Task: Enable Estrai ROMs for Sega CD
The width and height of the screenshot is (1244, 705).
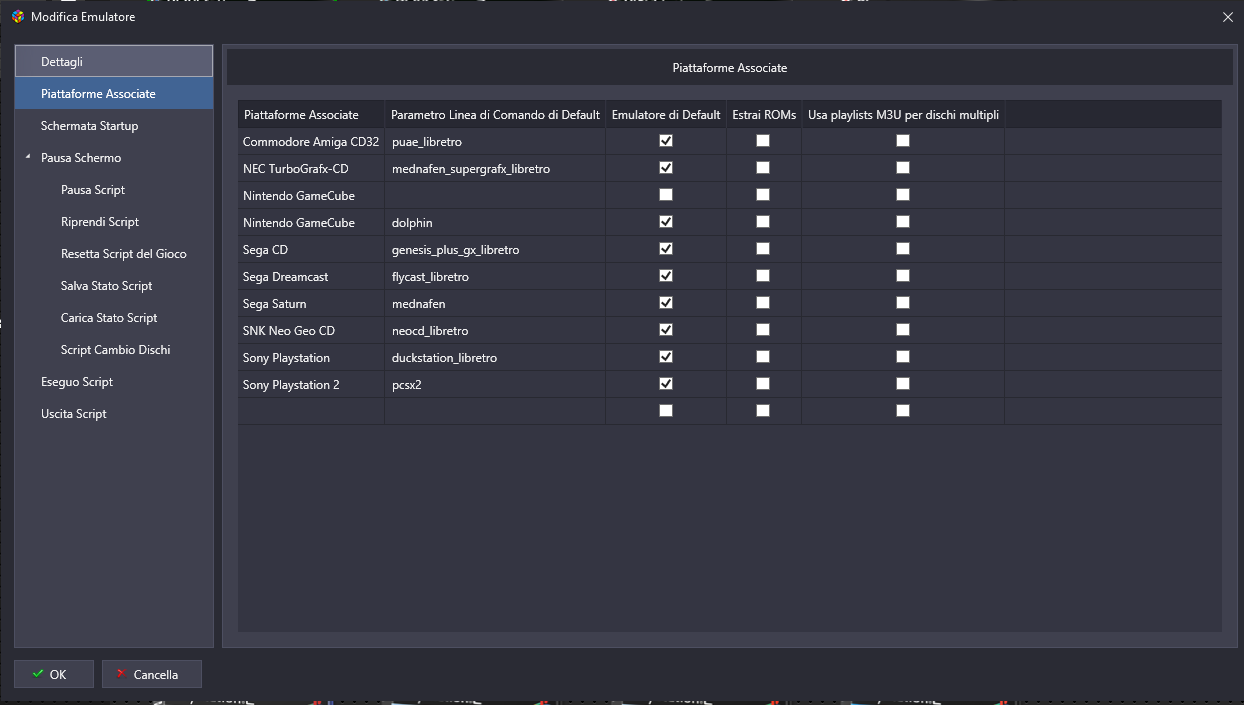Action: pos(763,249)
